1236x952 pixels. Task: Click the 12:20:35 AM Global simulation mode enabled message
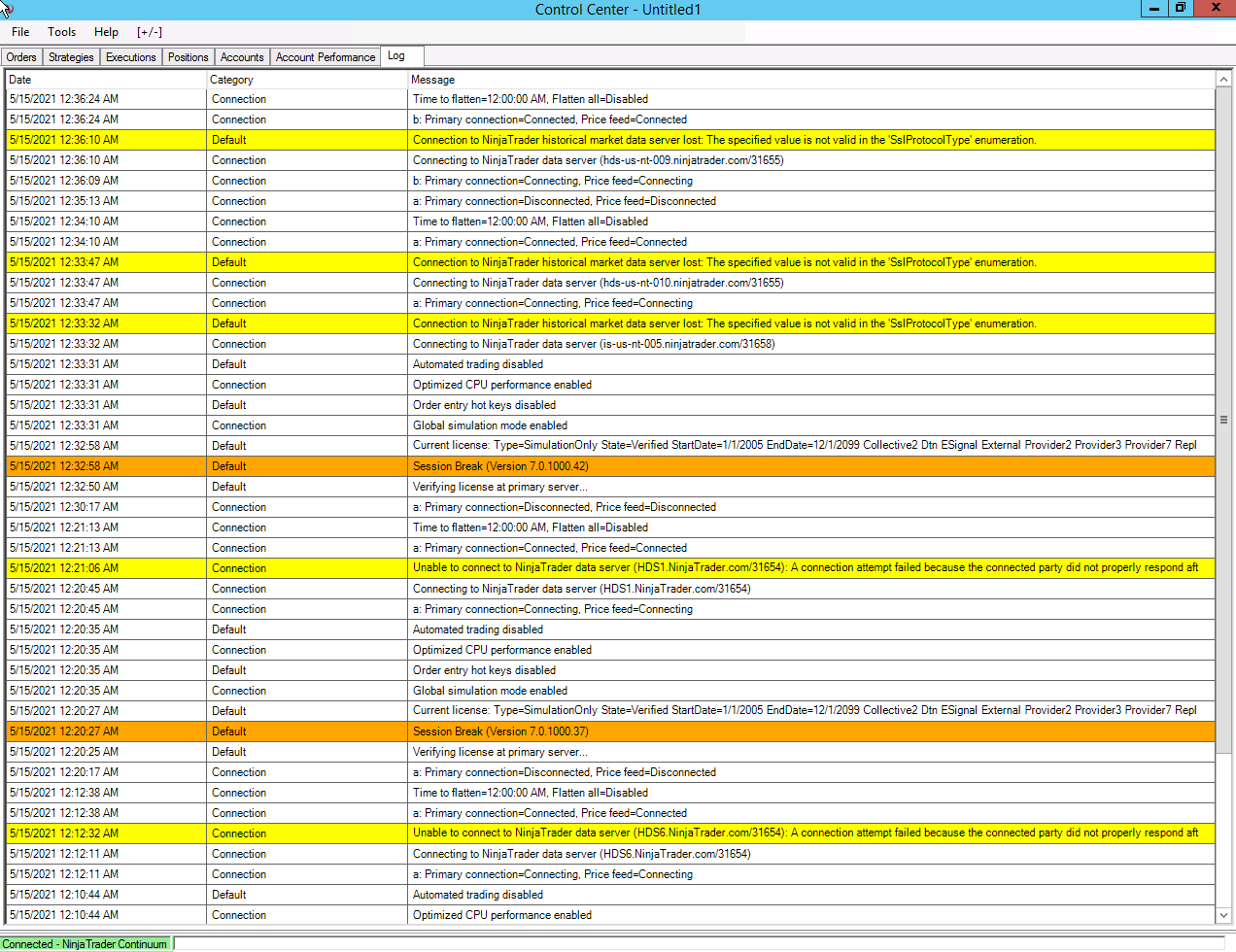(490, 691)
